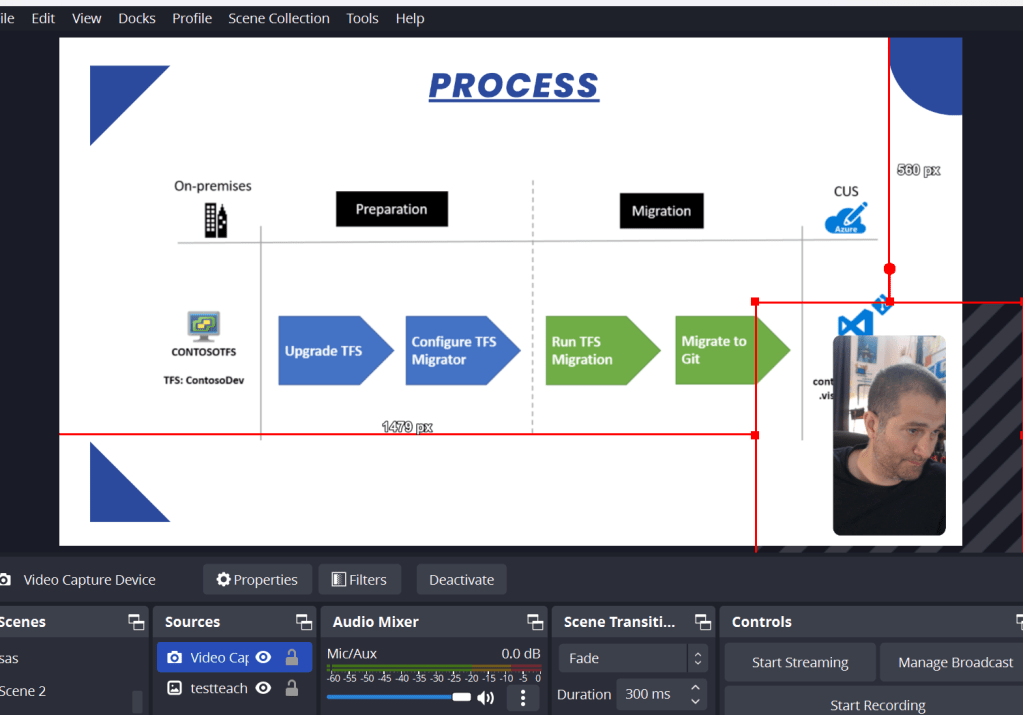Open the Tools menu
This screenshot has height=715, width=1023.
[362, 18]
